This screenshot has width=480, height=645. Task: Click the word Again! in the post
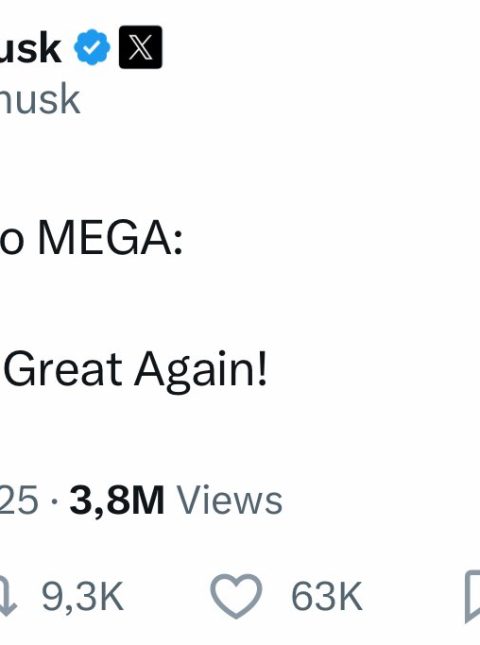pyautogui.click(x=201, y=370)
